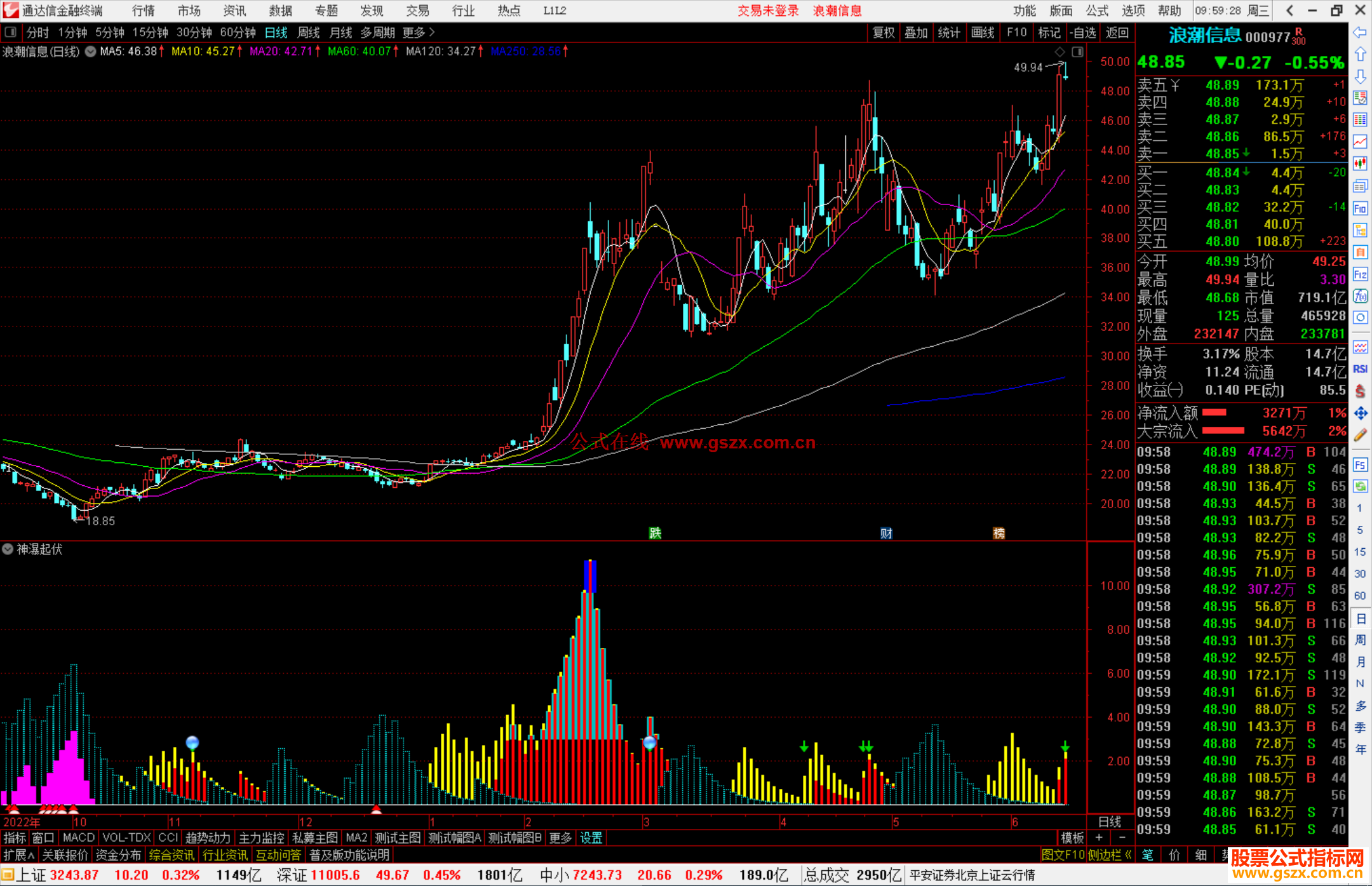Open the 公式 menu
Screen dimensions: 1372x886
pos(1097,11)
